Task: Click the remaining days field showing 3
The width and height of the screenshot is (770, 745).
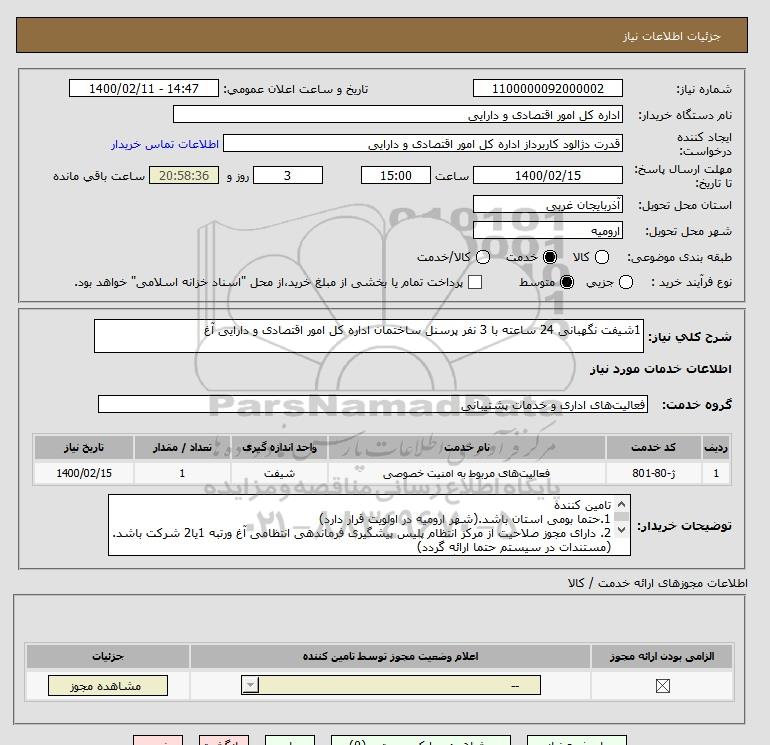Action: [x=287, y=175]
